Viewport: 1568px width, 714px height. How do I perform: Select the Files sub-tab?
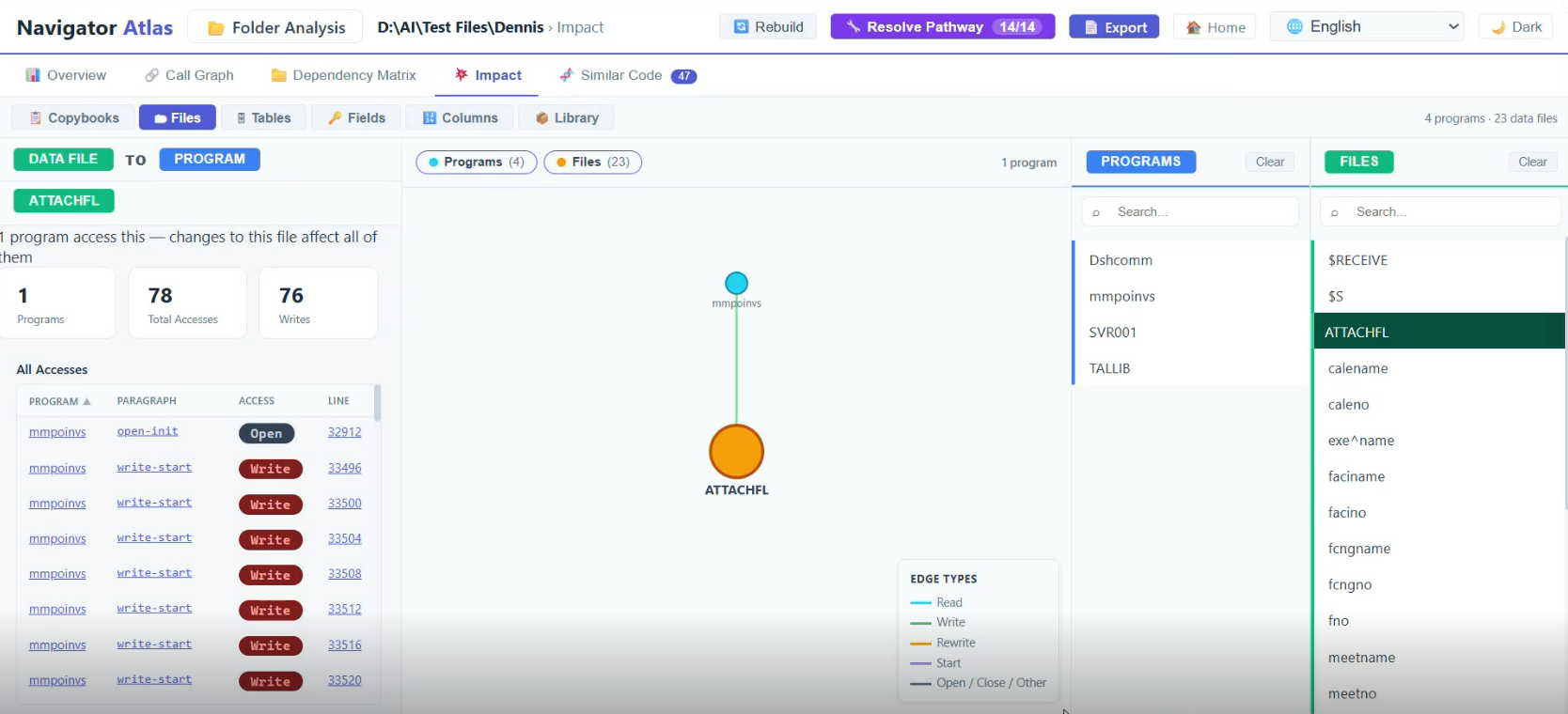pyautogui.click(x=178, y=117)
